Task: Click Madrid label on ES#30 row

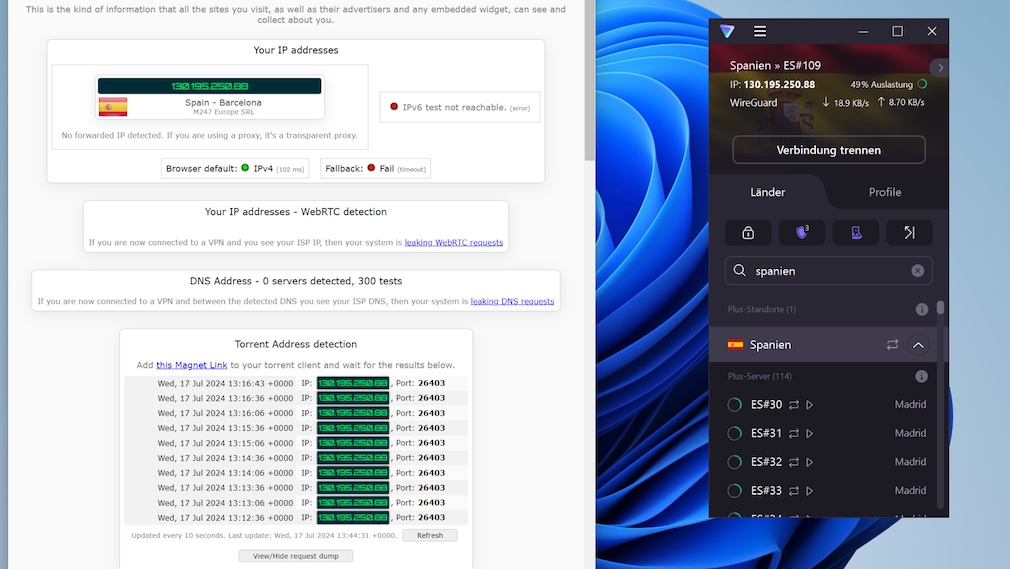Action: (910, 405)
